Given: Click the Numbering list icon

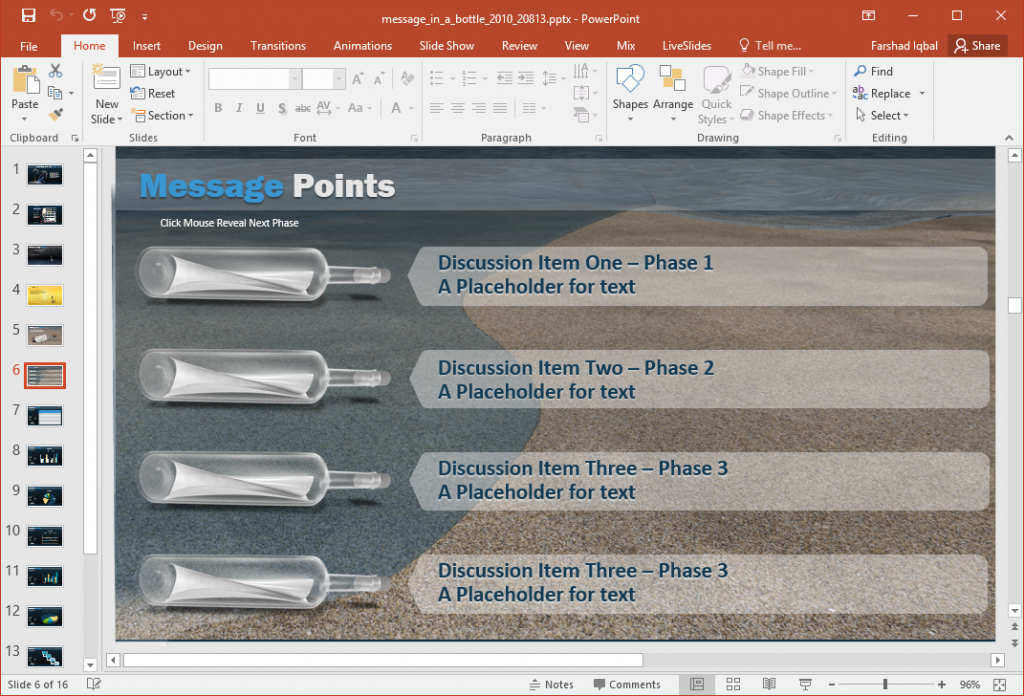Looking at the screenshot, I should tap(470, 79).
